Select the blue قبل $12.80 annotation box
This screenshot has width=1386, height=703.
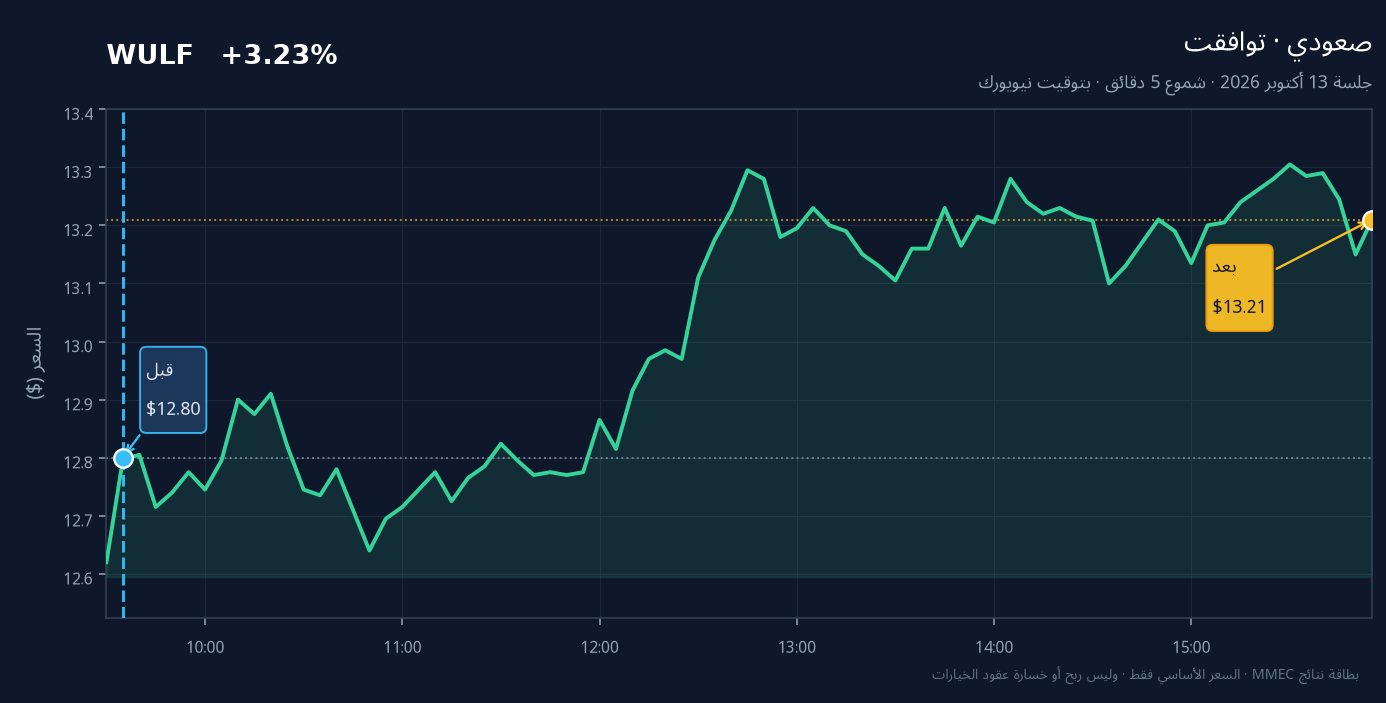173,390
